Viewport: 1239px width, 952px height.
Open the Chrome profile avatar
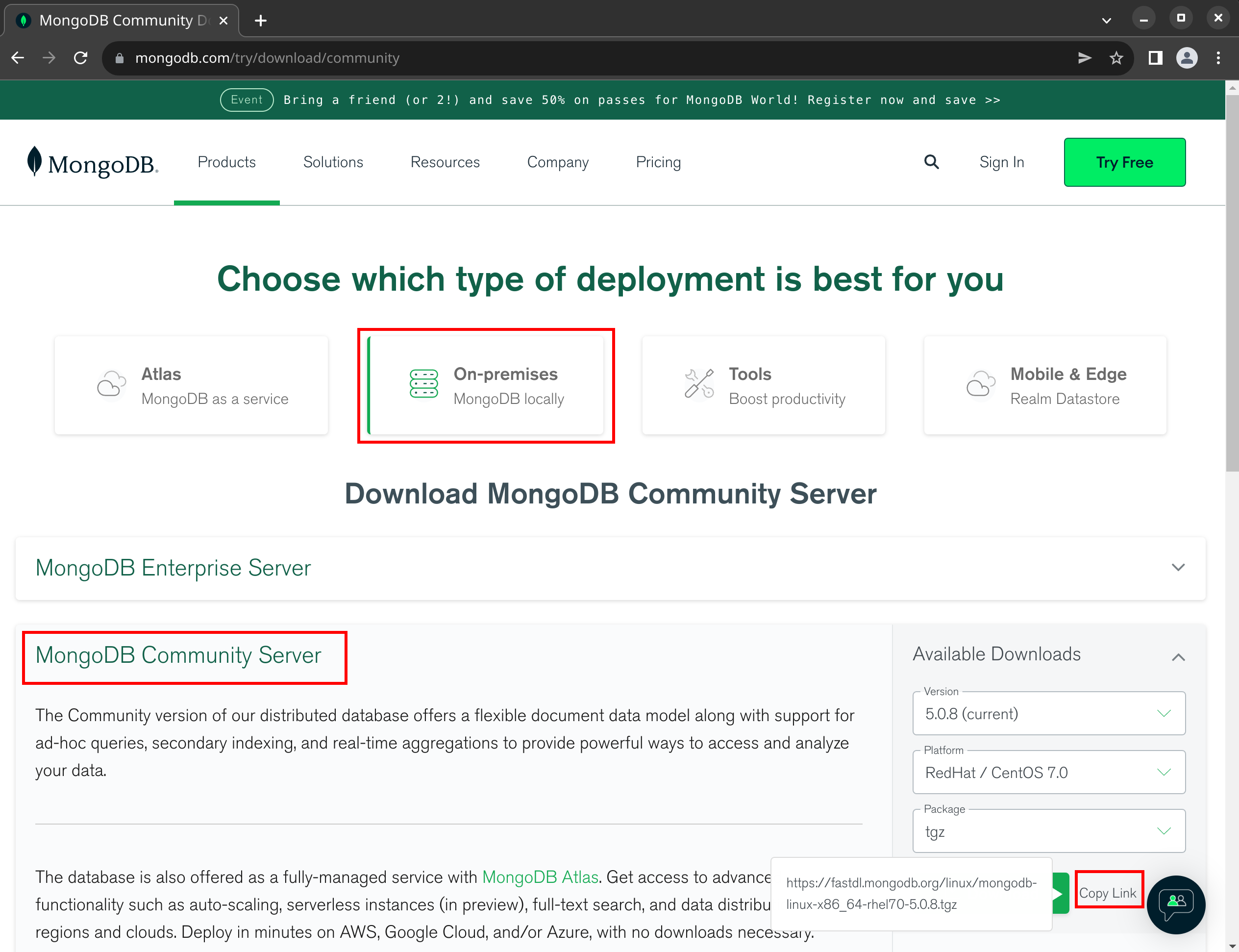(1187, 58)
